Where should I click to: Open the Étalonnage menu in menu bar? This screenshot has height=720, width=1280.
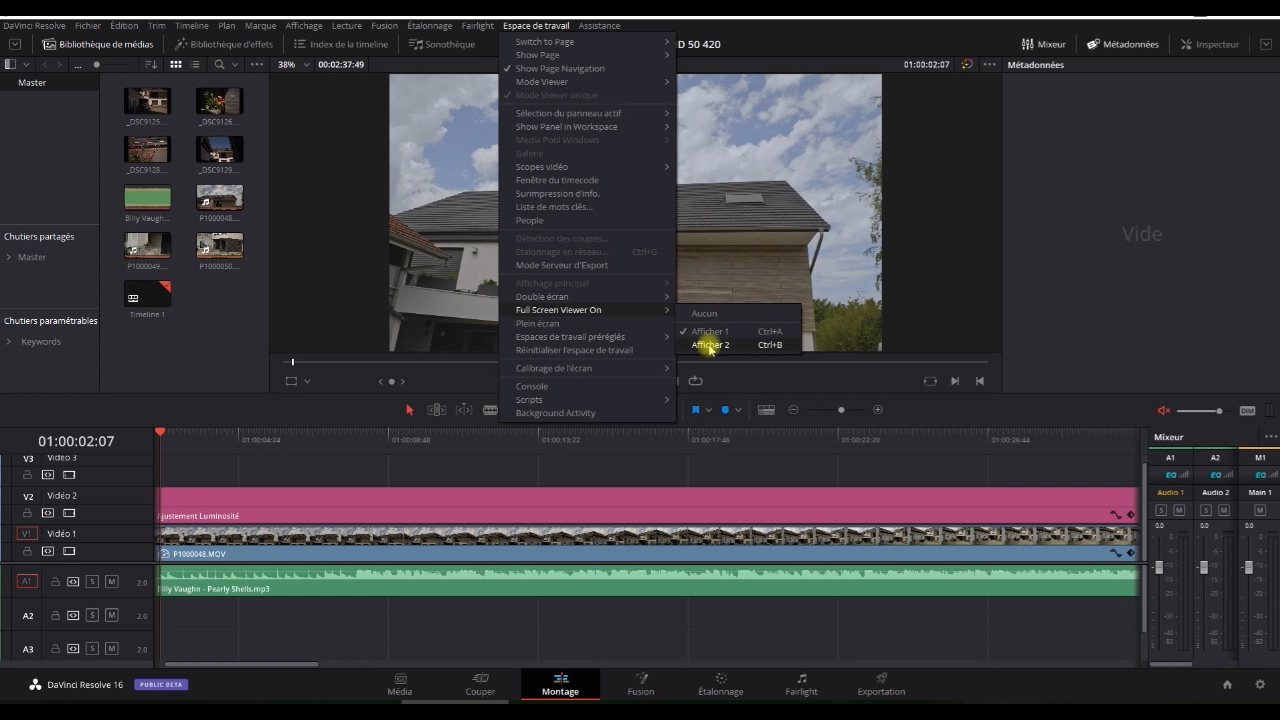pos(429,26)
